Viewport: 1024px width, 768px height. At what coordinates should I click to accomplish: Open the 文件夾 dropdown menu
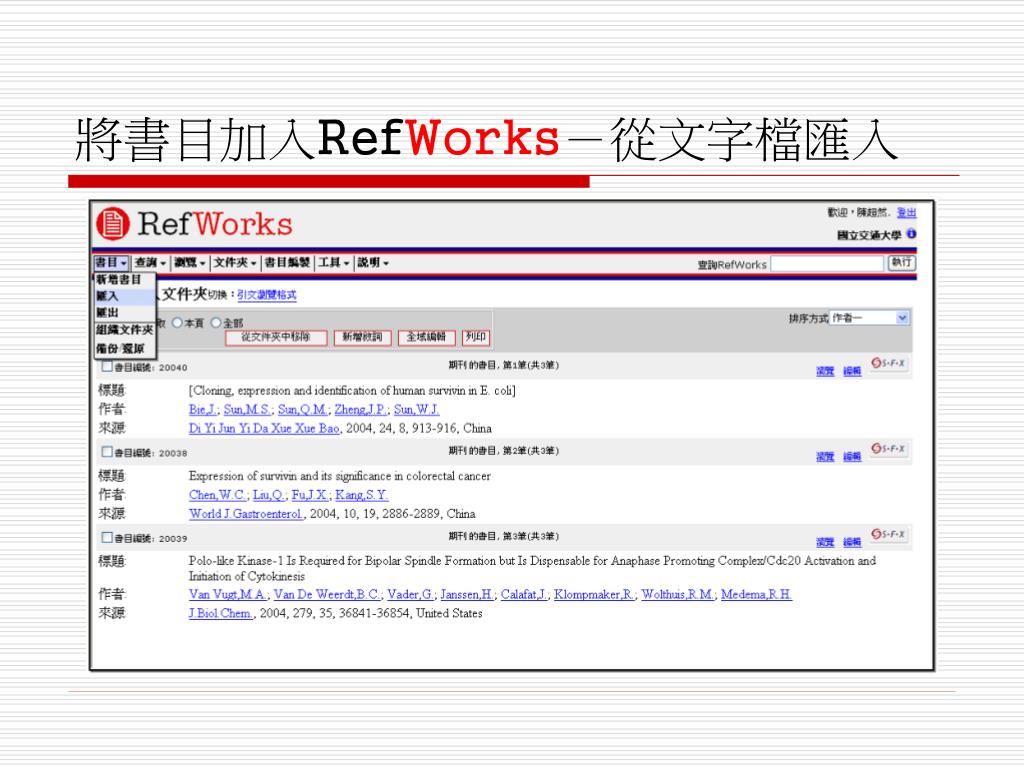point(235,263)
